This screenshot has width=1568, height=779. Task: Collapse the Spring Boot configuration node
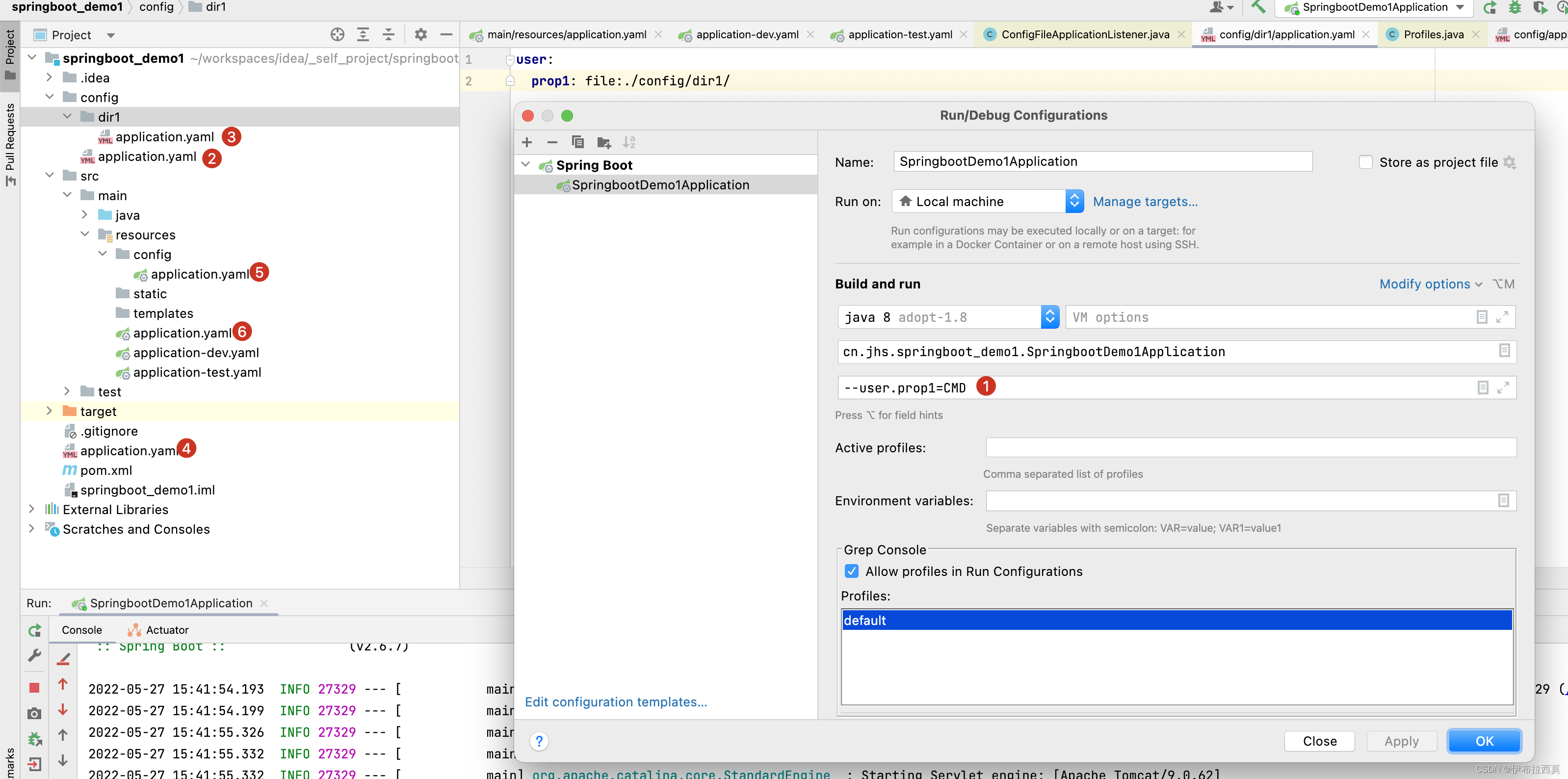pyautogui.click(x=526, y=165)
